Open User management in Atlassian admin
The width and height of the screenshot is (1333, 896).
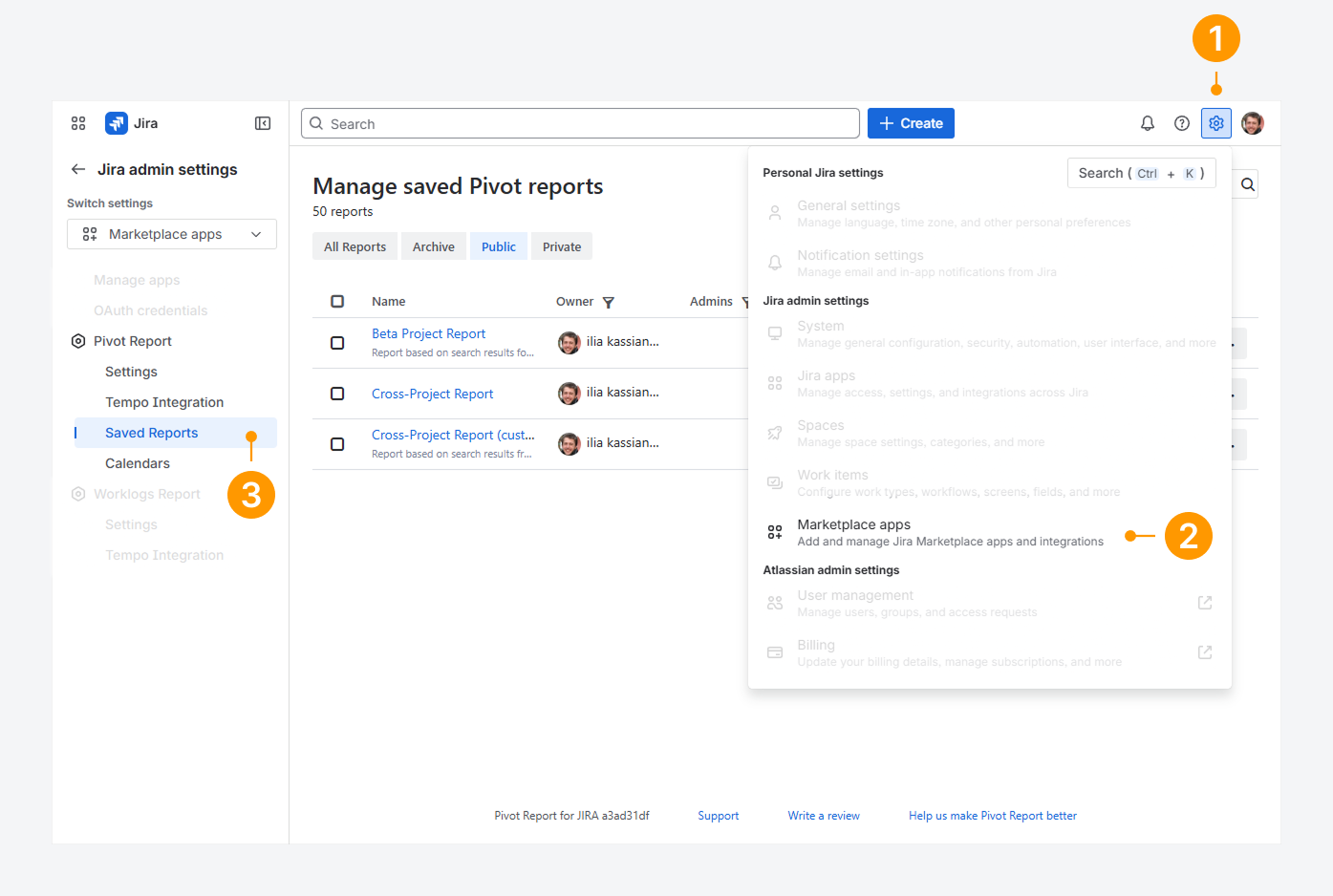click(x=990, y=603)
